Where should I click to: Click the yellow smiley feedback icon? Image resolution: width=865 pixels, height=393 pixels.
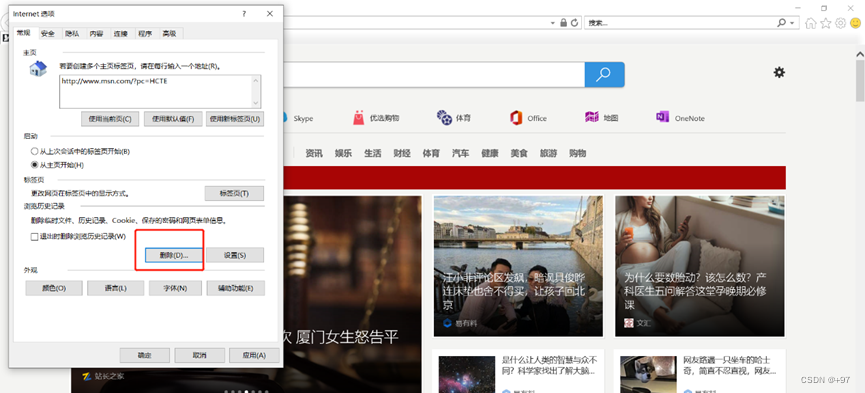[x=855, y=23]
